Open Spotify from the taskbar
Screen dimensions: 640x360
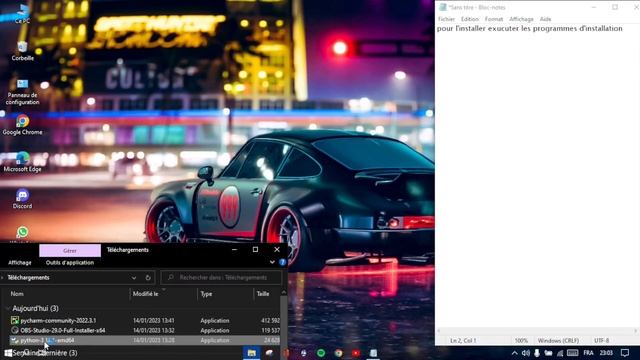[321, 353]
